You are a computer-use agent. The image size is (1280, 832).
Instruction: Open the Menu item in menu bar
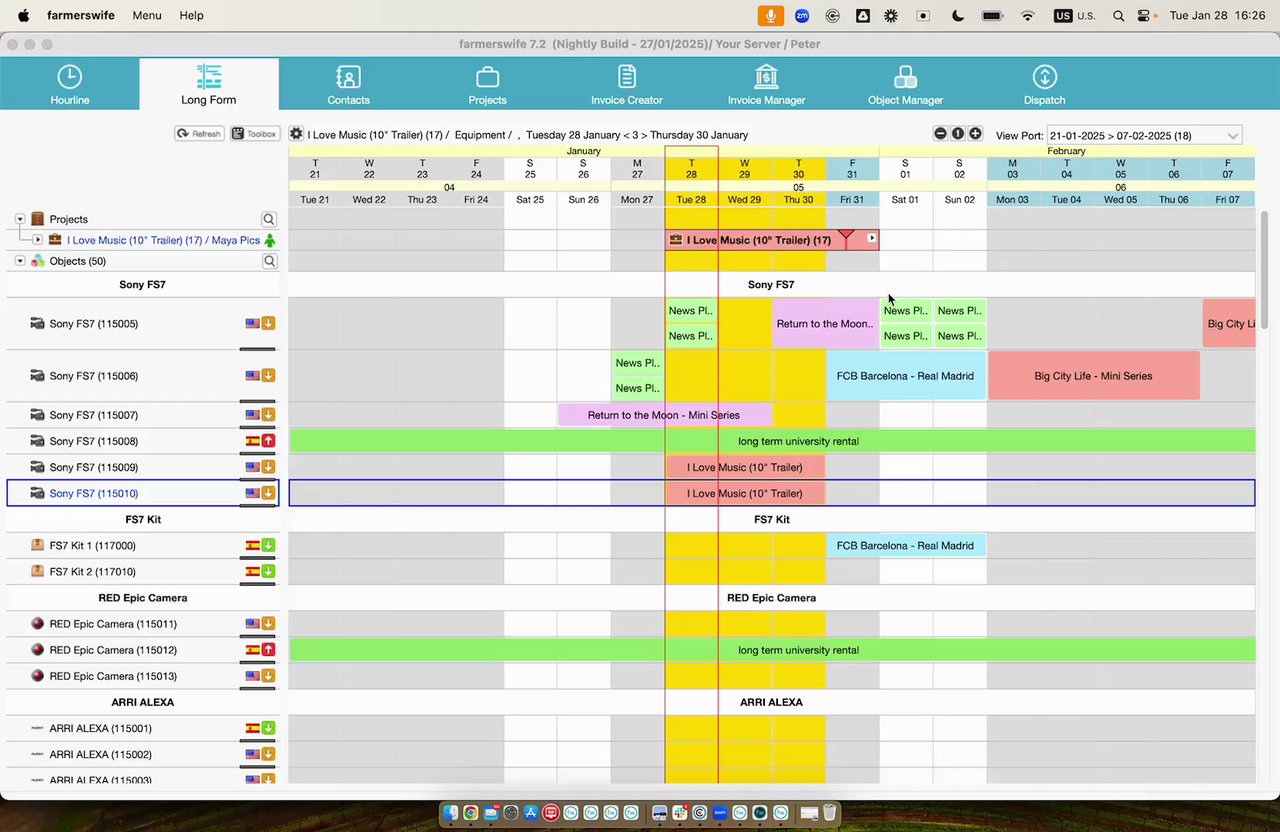pyautogui.click(x=147, y=15)
